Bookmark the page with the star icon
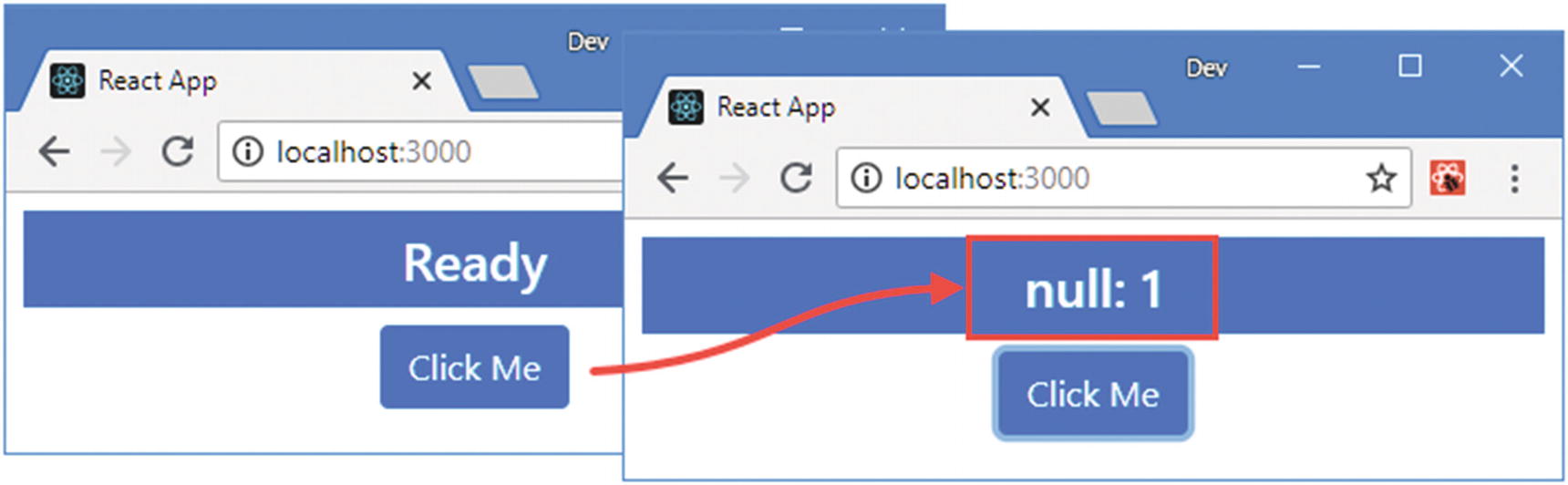The height and width of the screenshot is (485, 1568). pos(1381,178)
